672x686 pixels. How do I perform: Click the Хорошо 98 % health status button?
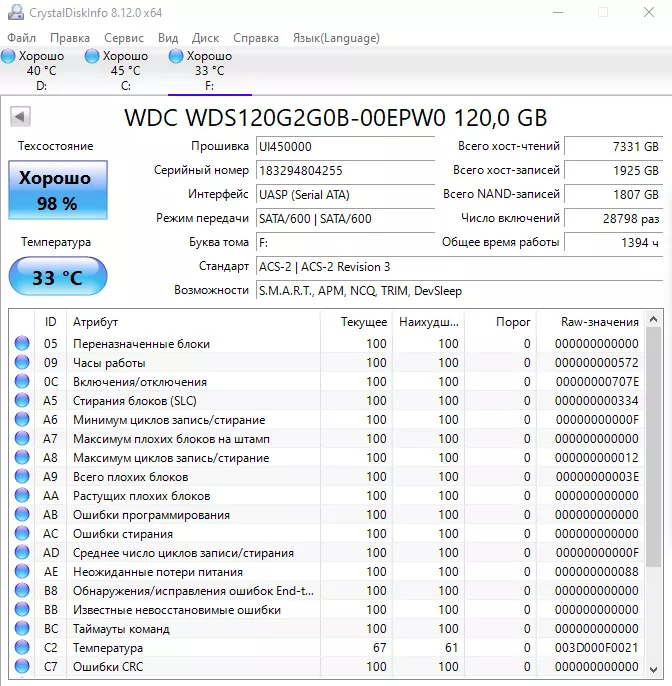57,190
